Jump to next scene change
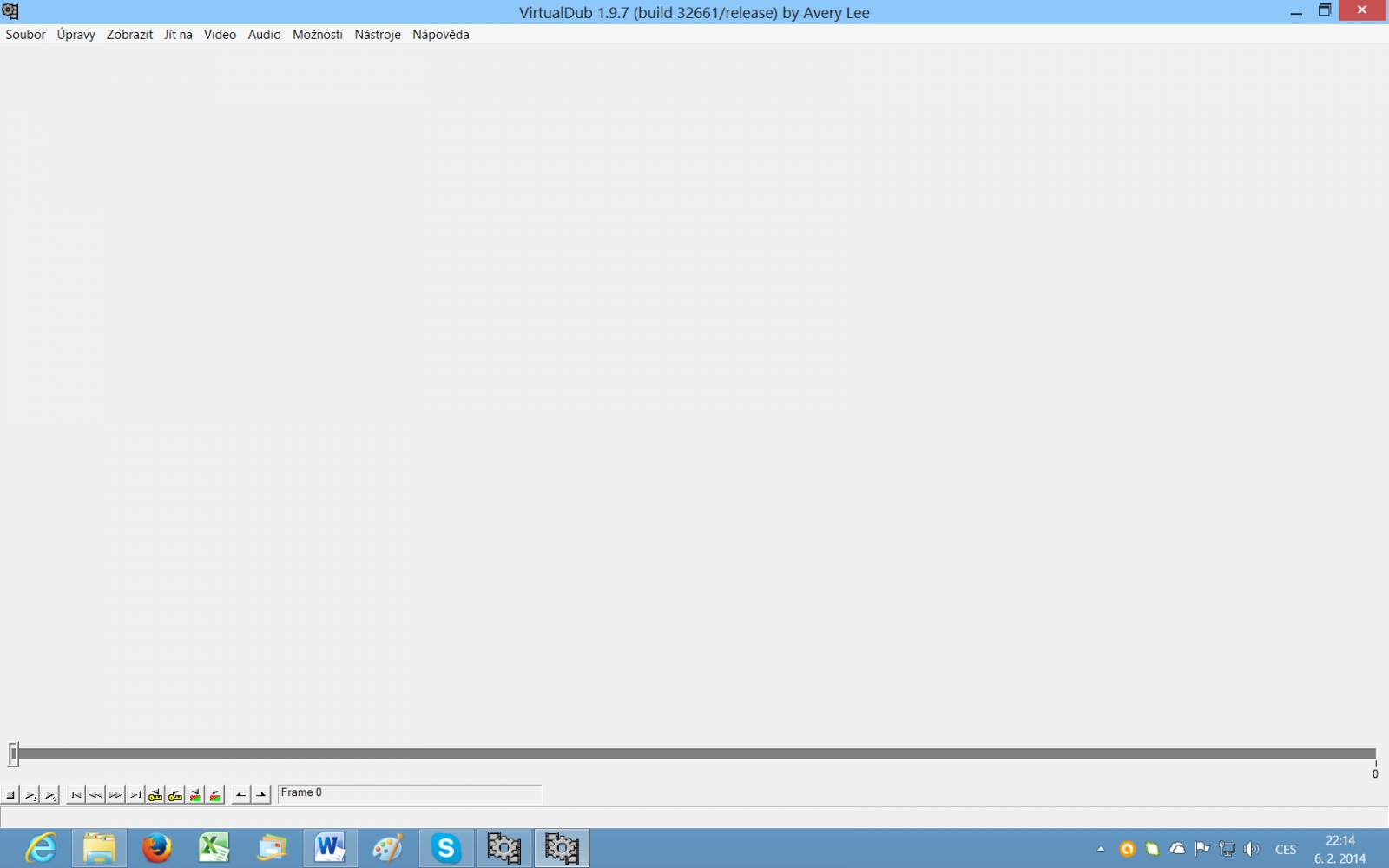The image size is (1389, 868). (x=215, y=794)
